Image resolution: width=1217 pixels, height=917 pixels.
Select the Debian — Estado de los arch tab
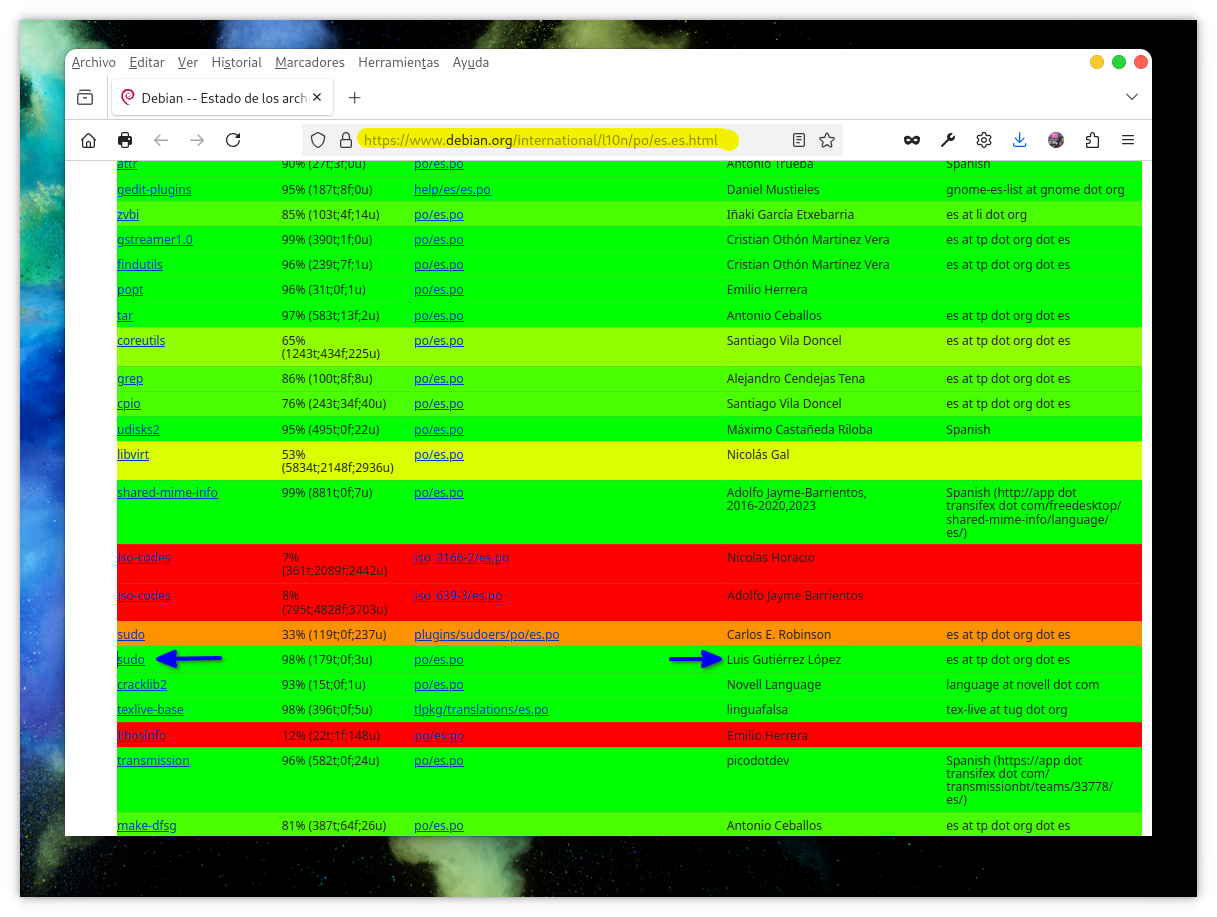222,97
